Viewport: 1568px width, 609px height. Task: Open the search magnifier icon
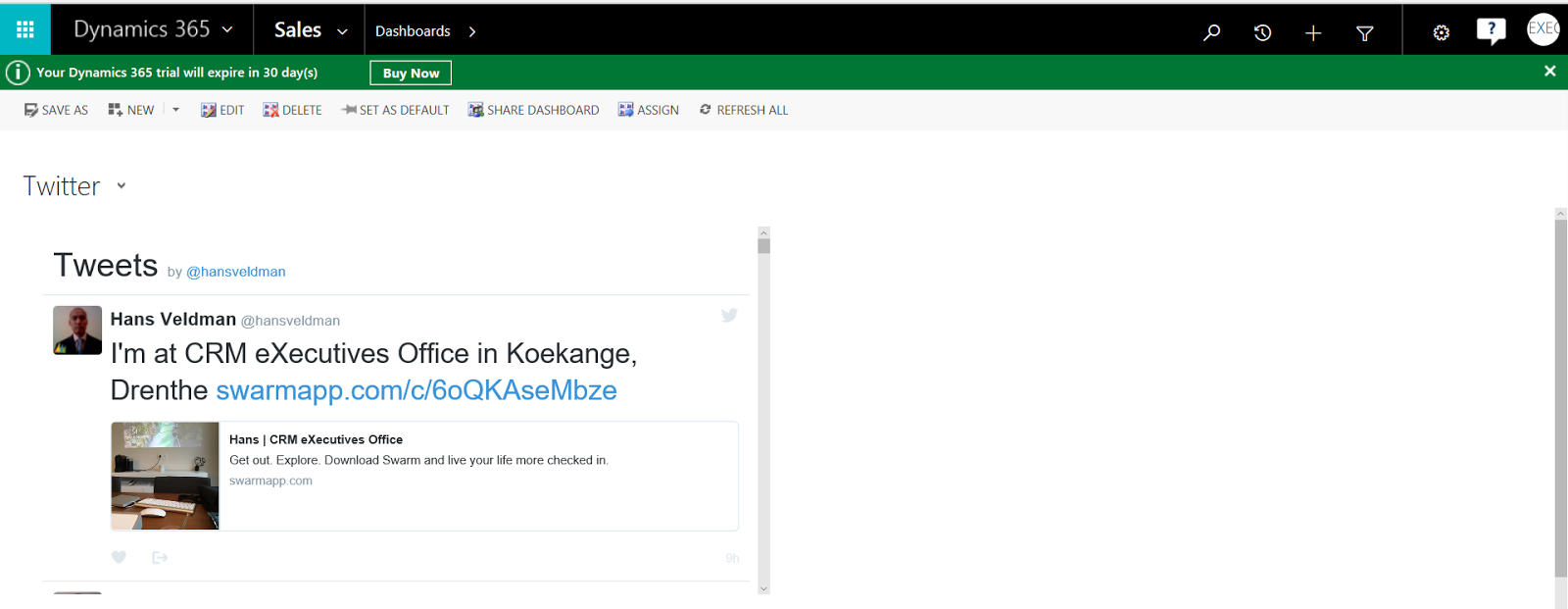point(1212,32)
